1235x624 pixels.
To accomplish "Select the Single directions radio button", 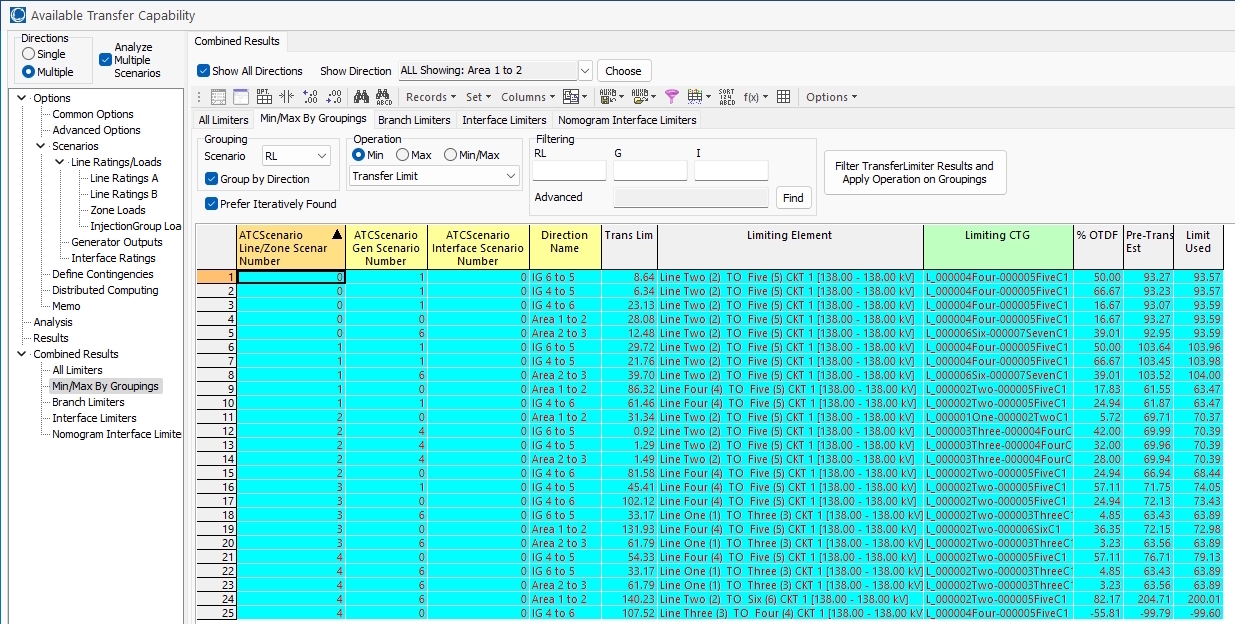I will (29, 54).
